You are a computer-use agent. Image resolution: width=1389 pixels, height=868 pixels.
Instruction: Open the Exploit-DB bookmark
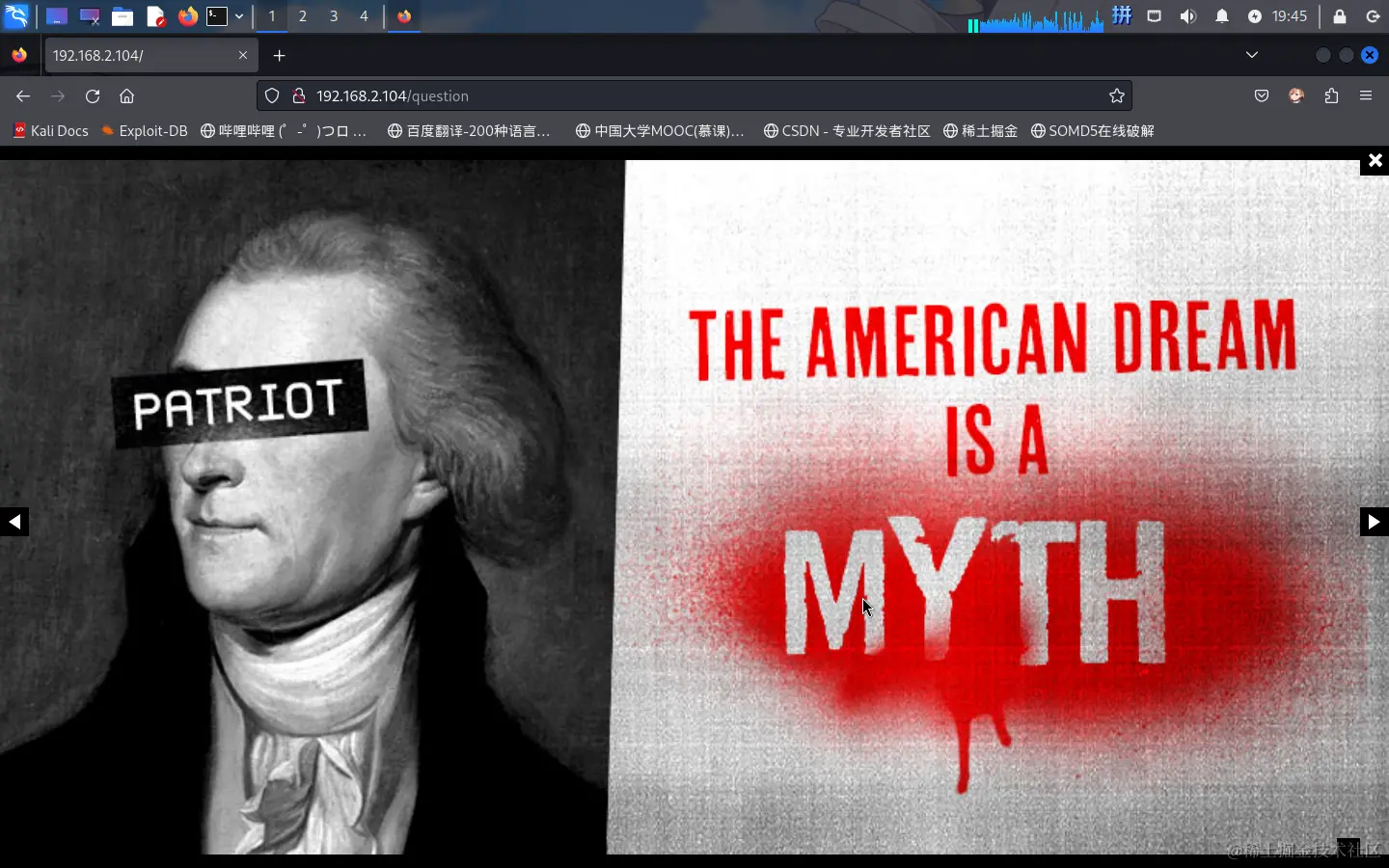[144, 131]
